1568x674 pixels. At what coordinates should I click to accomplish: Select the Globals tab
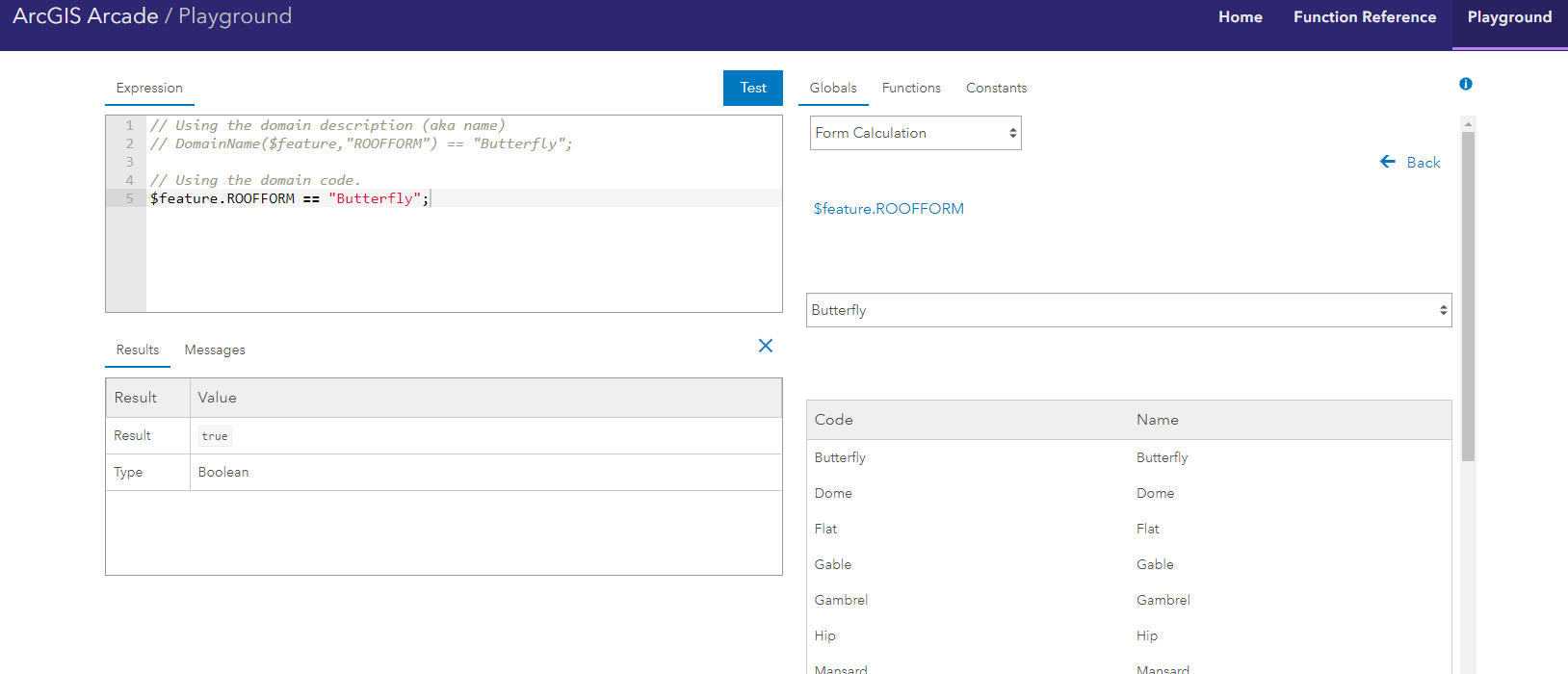click(833, 88)
